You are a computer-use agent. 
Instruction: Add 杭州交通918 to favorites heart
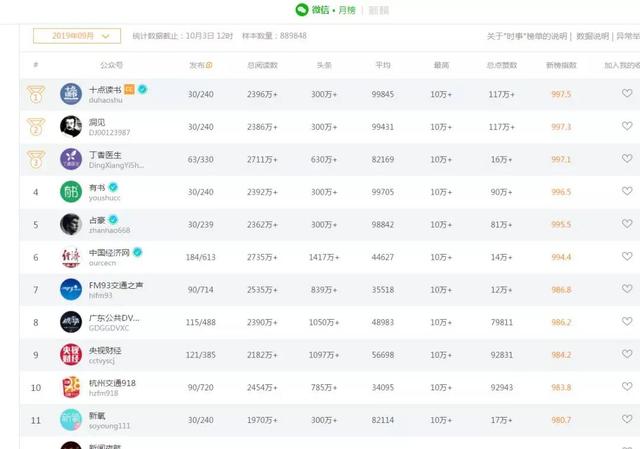(627, 386)
